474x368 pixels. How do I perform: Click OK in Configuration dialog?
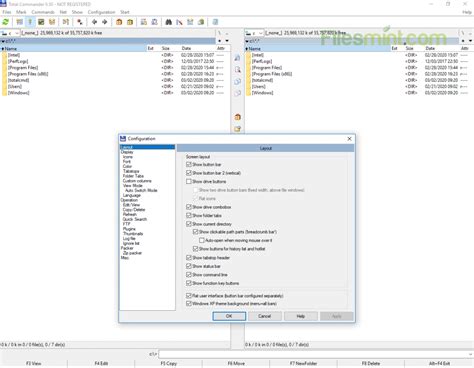pos(229,316)
